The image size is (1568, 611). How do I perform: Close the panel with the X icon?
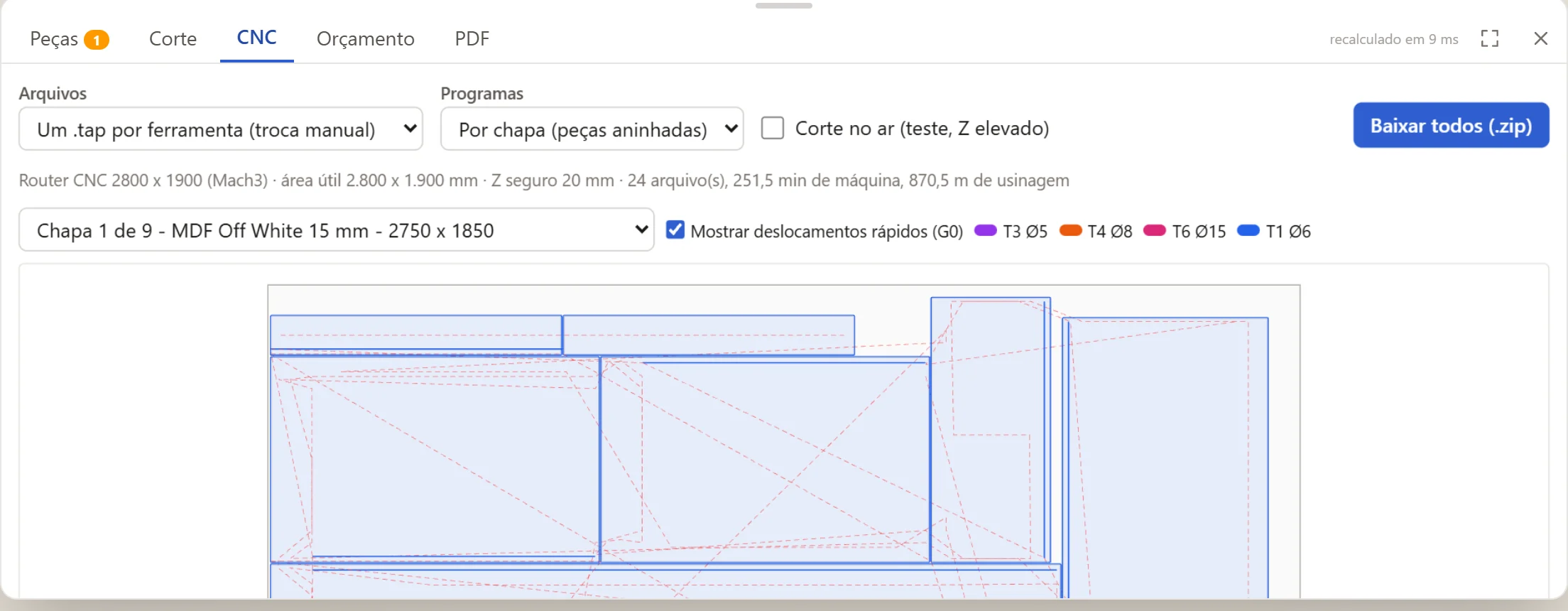pos(1540,38)
